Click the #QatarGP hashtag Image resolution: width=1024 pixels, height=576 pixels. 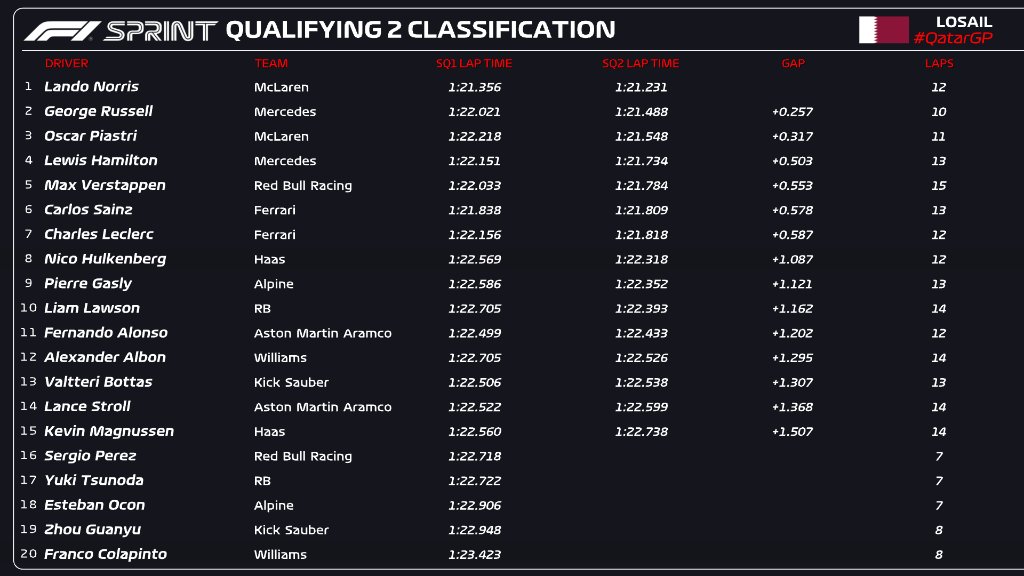pos(951,38)
